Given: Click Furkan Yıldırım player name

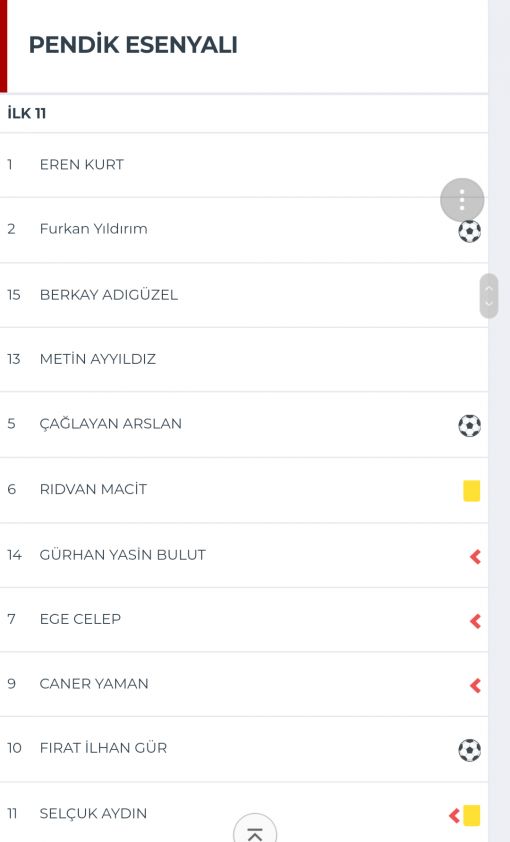Looking at the screenshot, I should tap(93, 229).
